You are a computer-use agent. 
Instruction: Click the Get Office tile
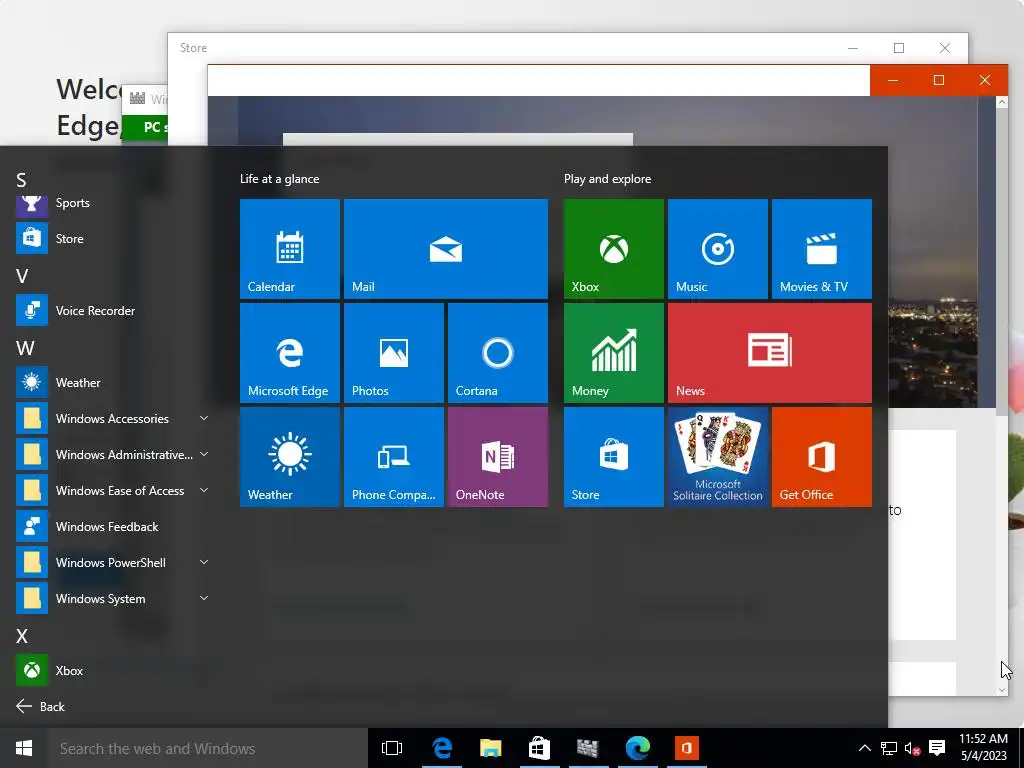pos(822,456)
